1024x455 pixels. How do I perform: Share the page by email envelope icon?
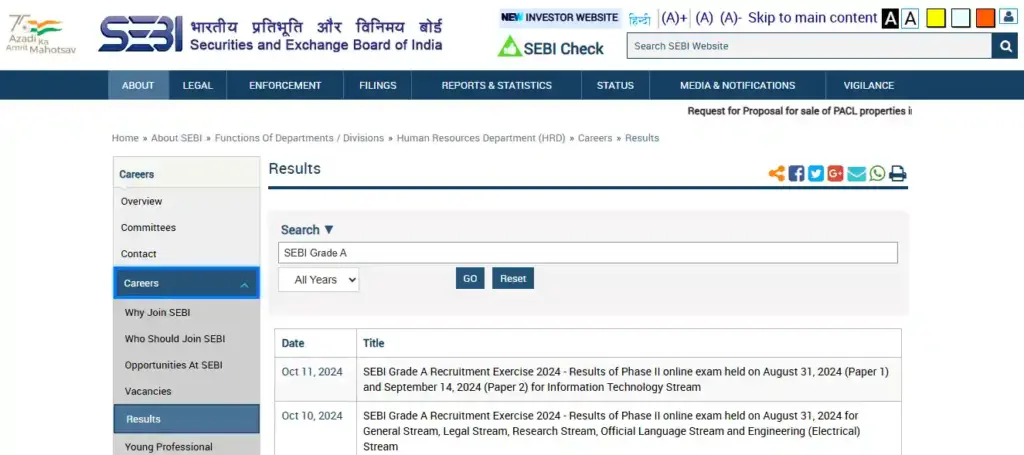pyautogui.click(x=857, y=174)
